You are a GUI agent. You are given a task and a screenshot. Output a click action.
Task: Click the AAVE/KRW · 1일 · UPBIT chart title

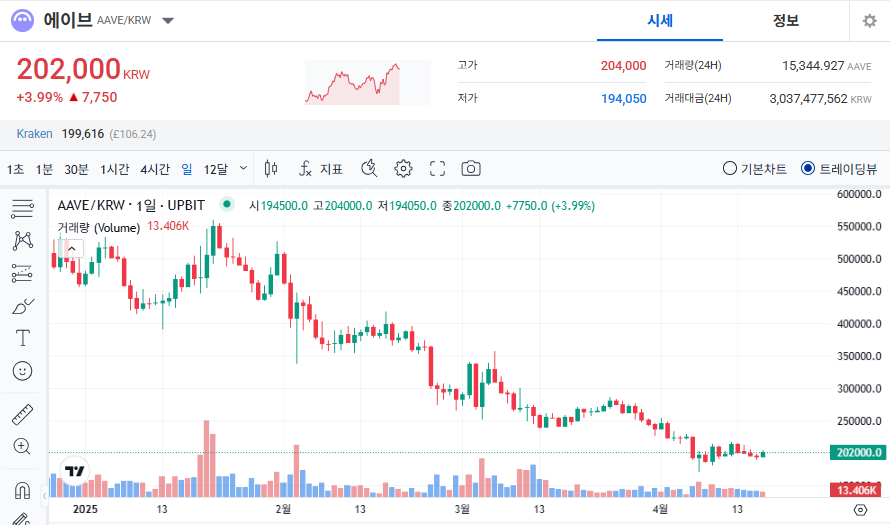pyautogui.click(x=131, y=205)
